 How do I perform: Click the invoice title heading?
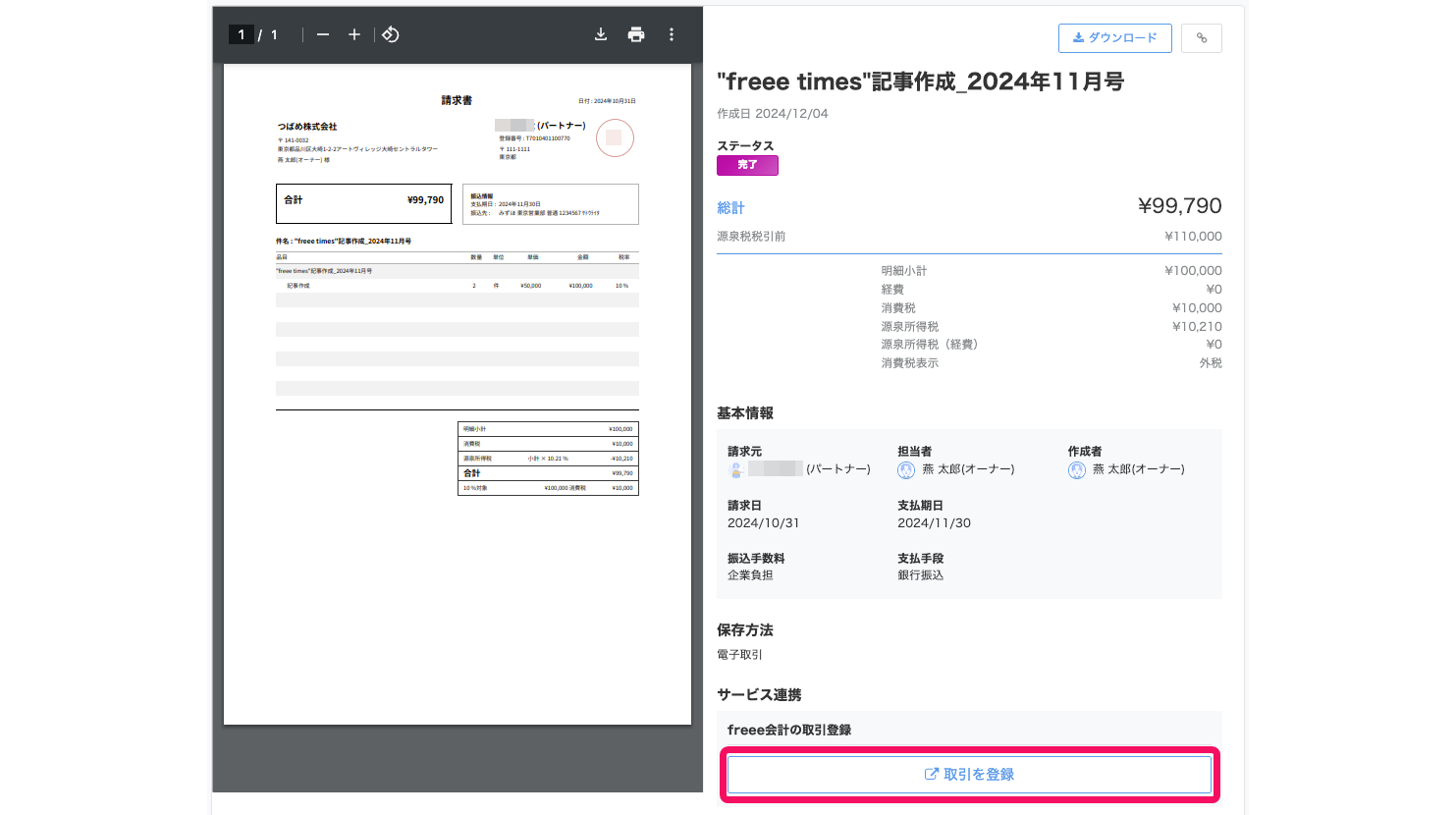920,81
